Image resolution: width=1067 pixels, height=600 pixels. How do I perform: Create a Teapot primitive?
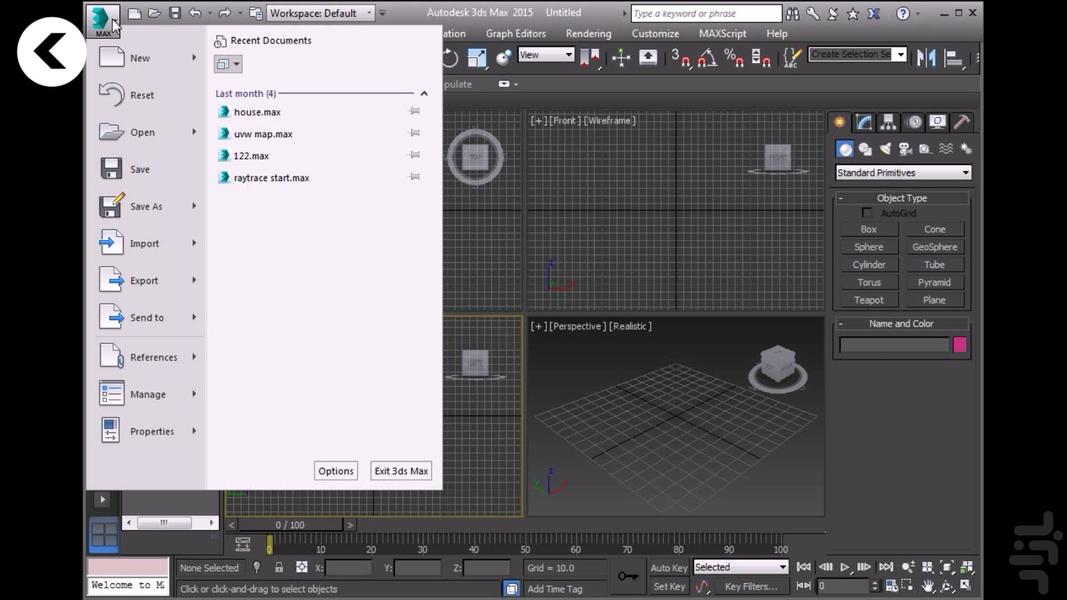868,299
